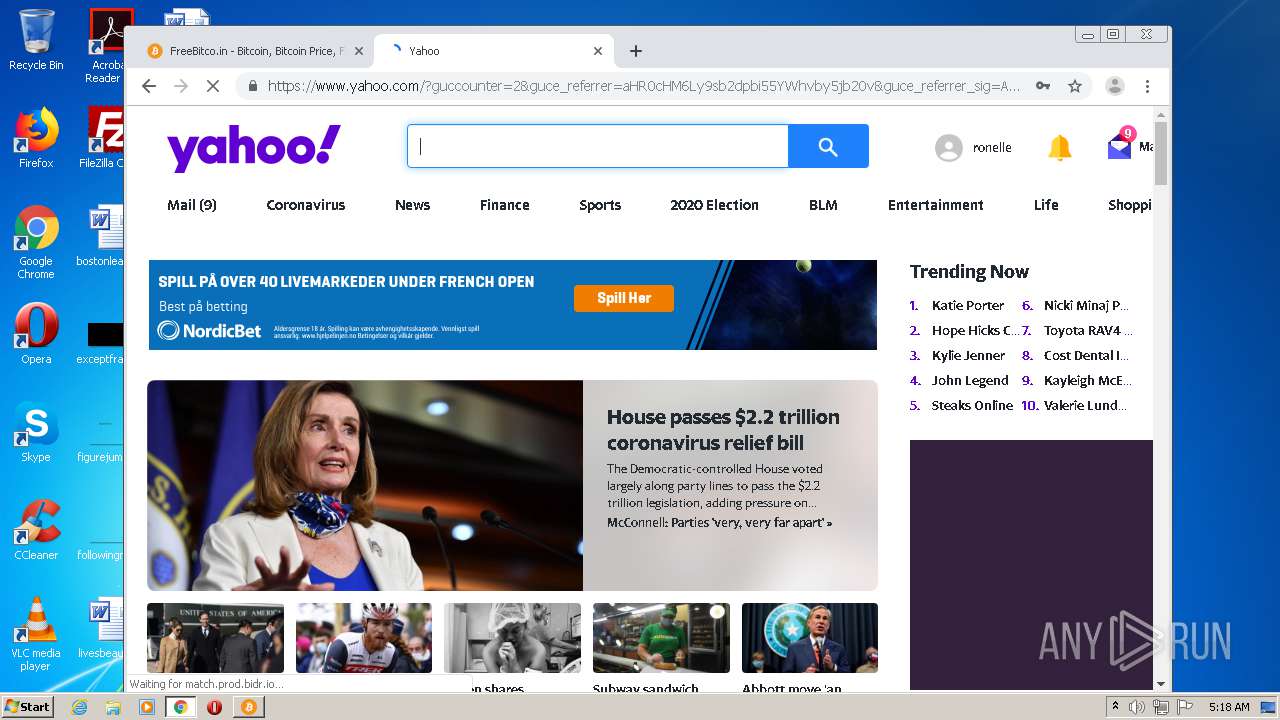Open the Finance navigation item
1280x720 pixels.
coord(504,205)
